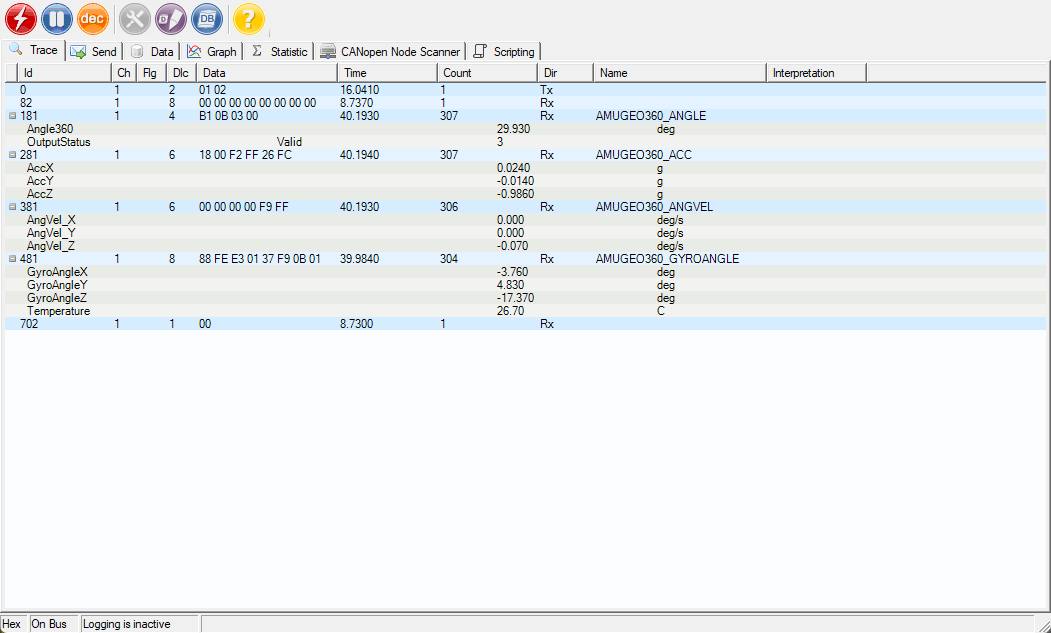
Task: Click the GyroAngleZ value -17.370
Action: point(515,298)
